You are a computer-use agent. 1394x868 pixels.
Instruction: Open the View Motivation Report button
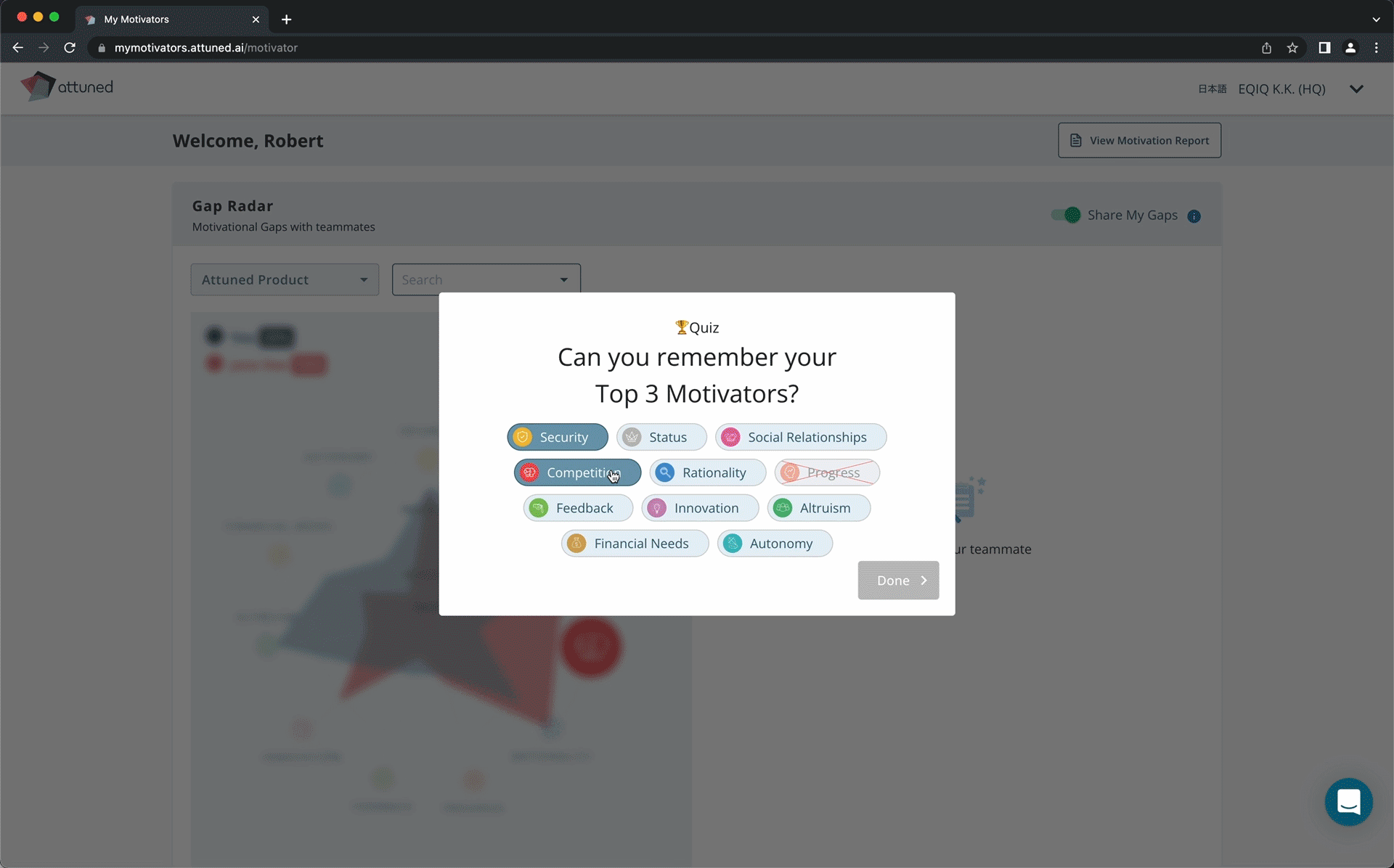click(x=1139, y=140)
